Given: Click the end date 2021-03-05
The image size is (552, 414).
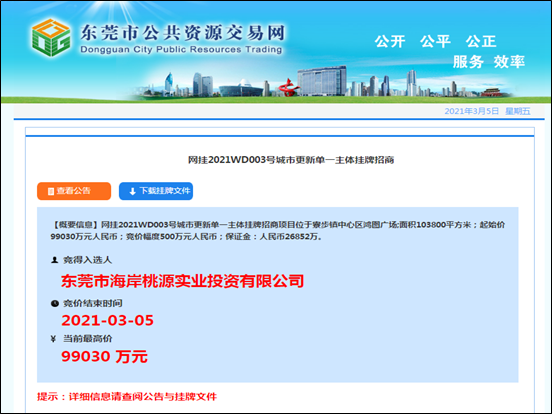Looking at the screenshot, I should [x=107, y=320].
